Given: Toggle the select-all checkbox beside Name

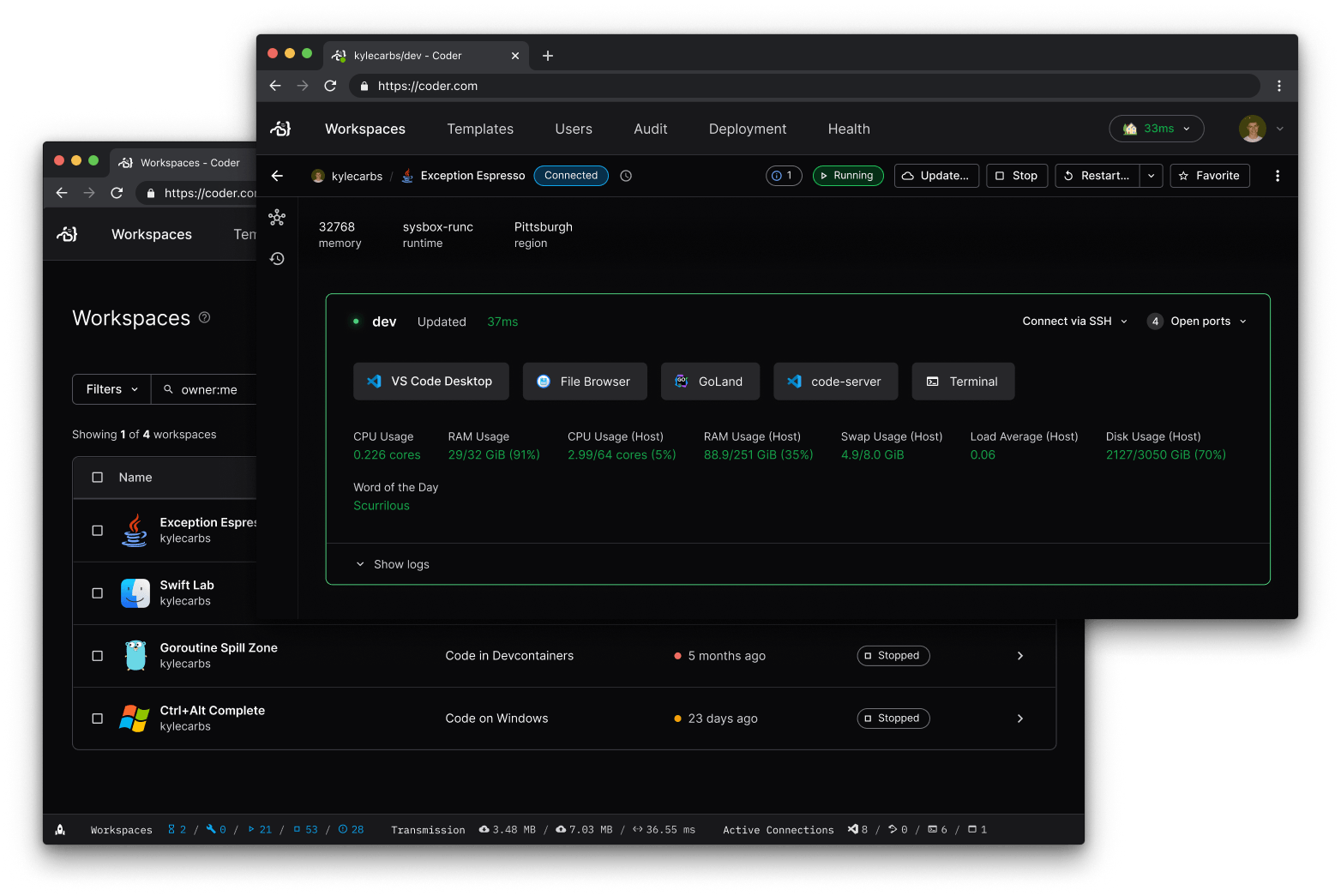Looking at the screenshot, I should pyautogui.click(x=98, y=478).
